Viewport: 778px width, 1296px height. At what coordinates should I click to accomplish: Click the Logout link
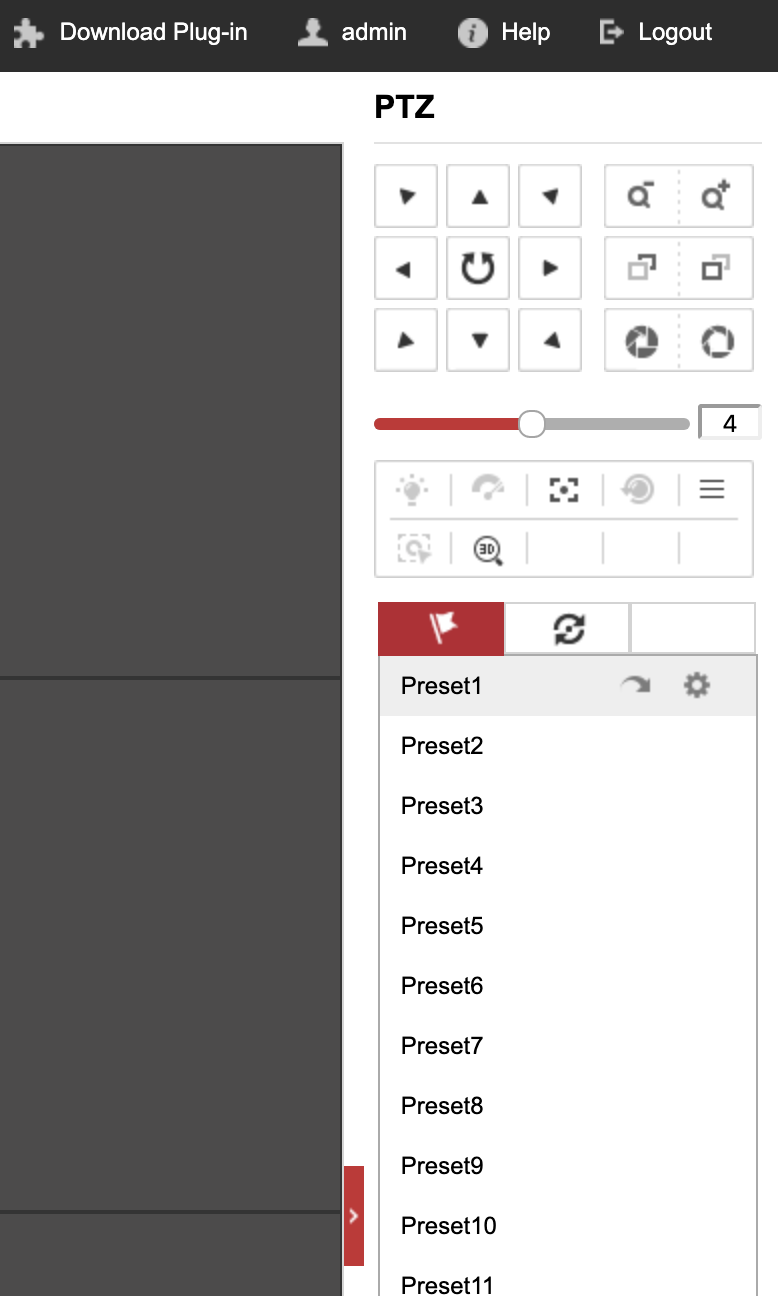[x=655, y=32]
